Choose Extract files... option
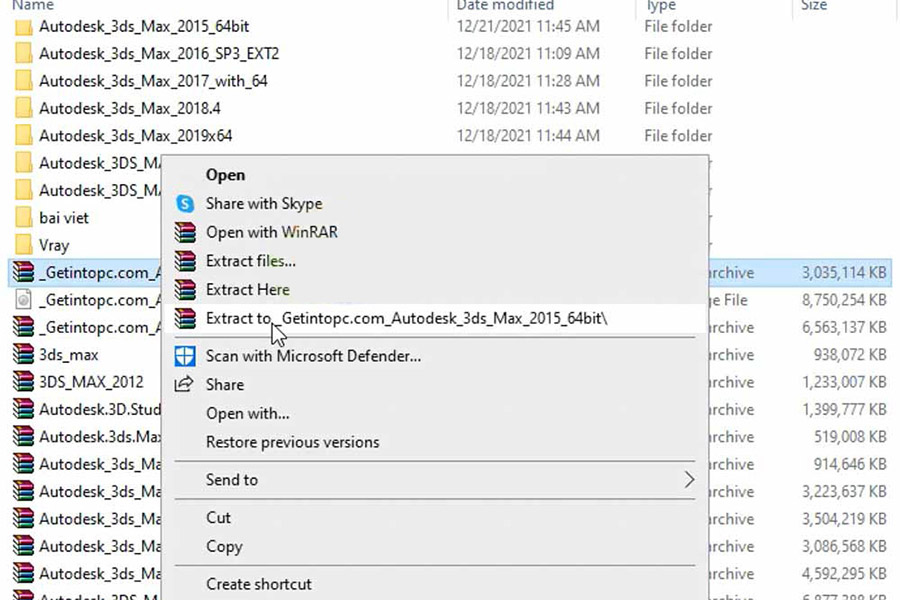The height and width of the screenshot is (600, 900). tap(251, 261)
